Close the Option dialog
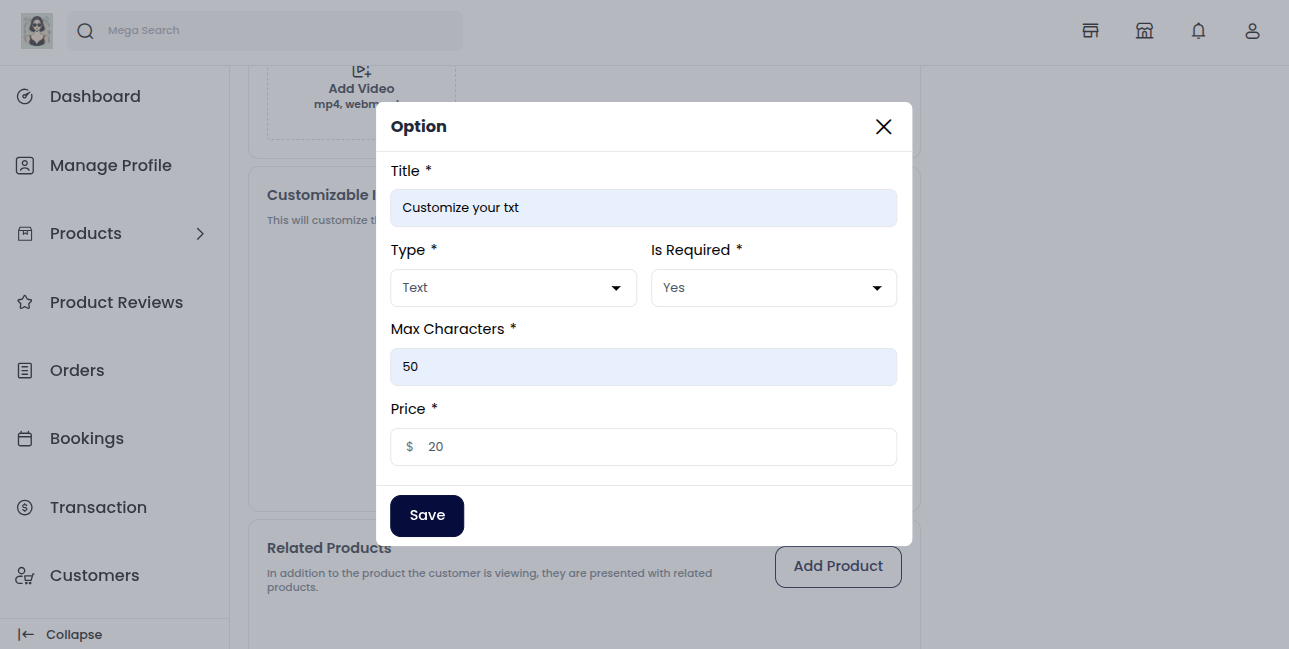1289x649 pixels. tap(883, 127)
